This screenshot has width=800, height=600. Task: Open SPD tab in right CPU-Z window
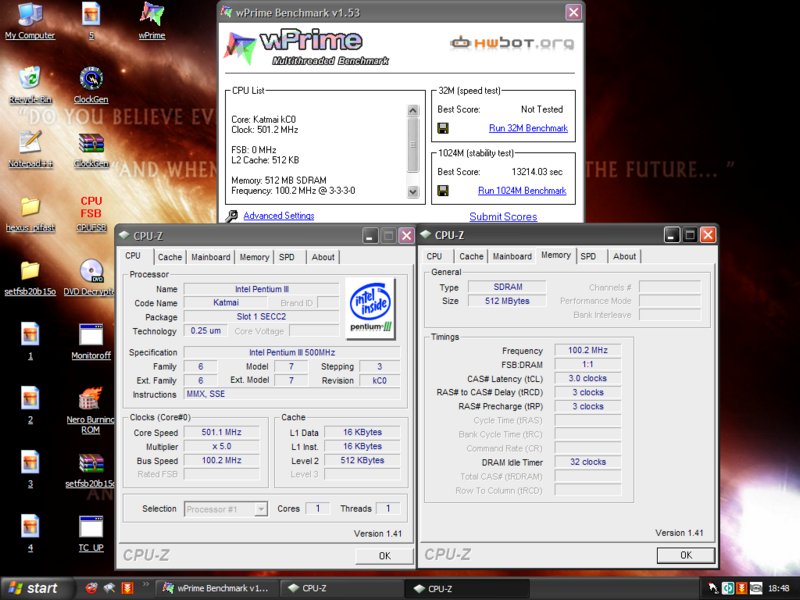click(x=588, y=256)
